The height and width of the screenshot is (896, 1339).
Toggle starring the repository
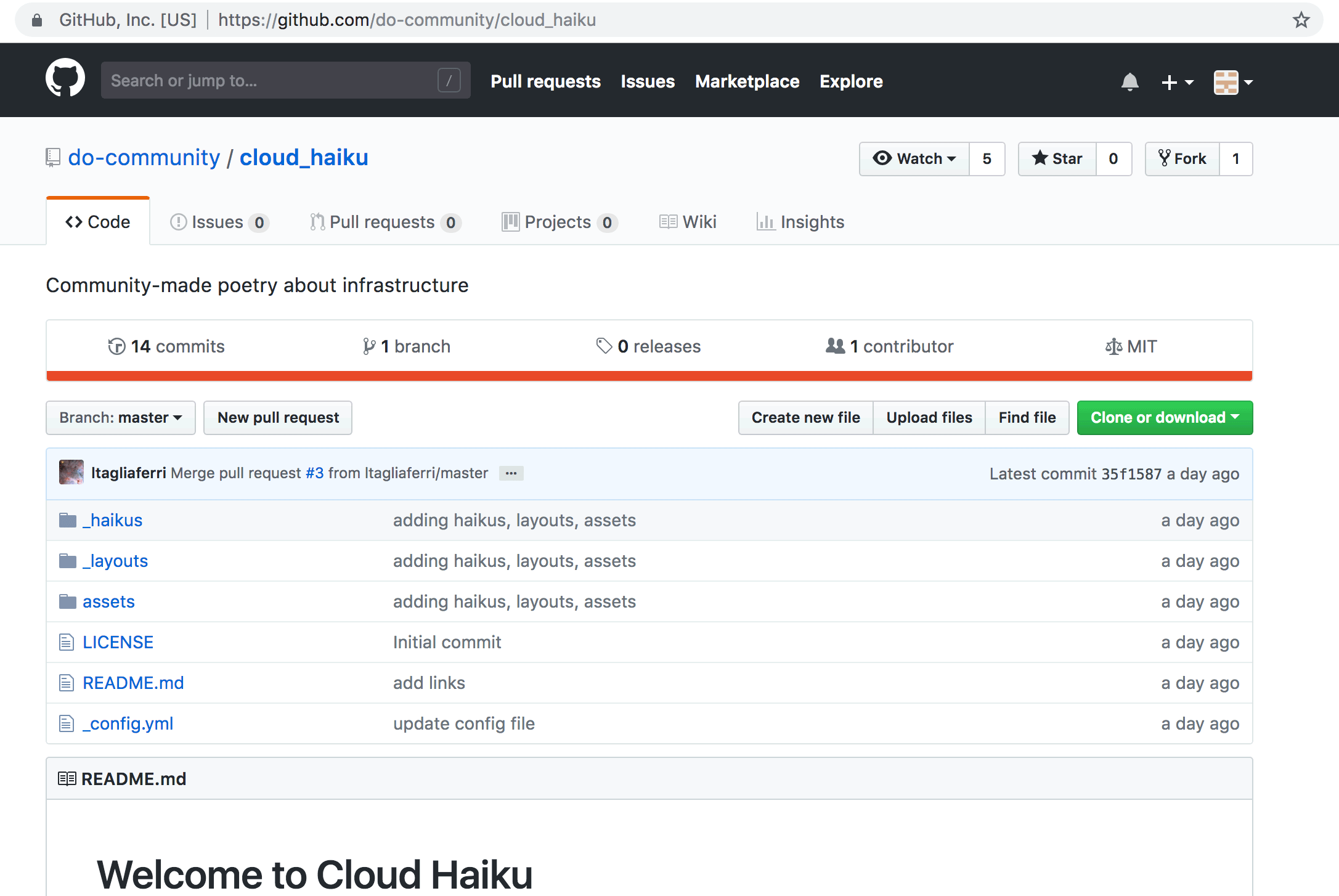tap(1057, 158)
